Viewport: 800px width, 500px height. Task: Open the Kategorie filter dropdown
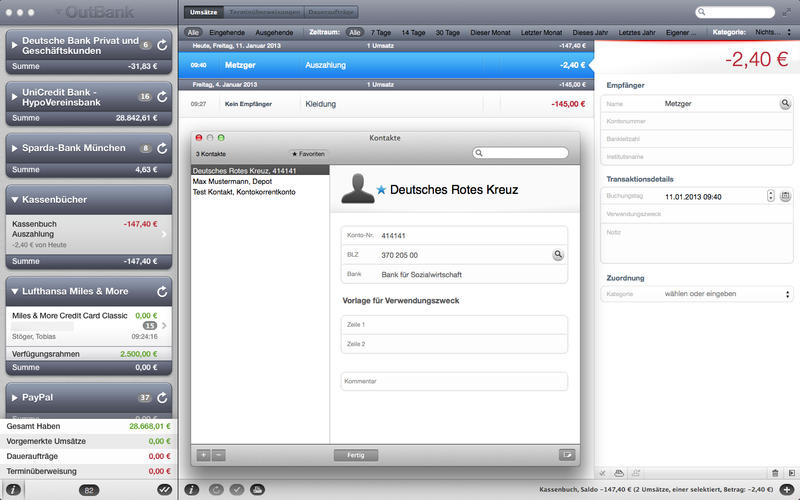point(773,32)
